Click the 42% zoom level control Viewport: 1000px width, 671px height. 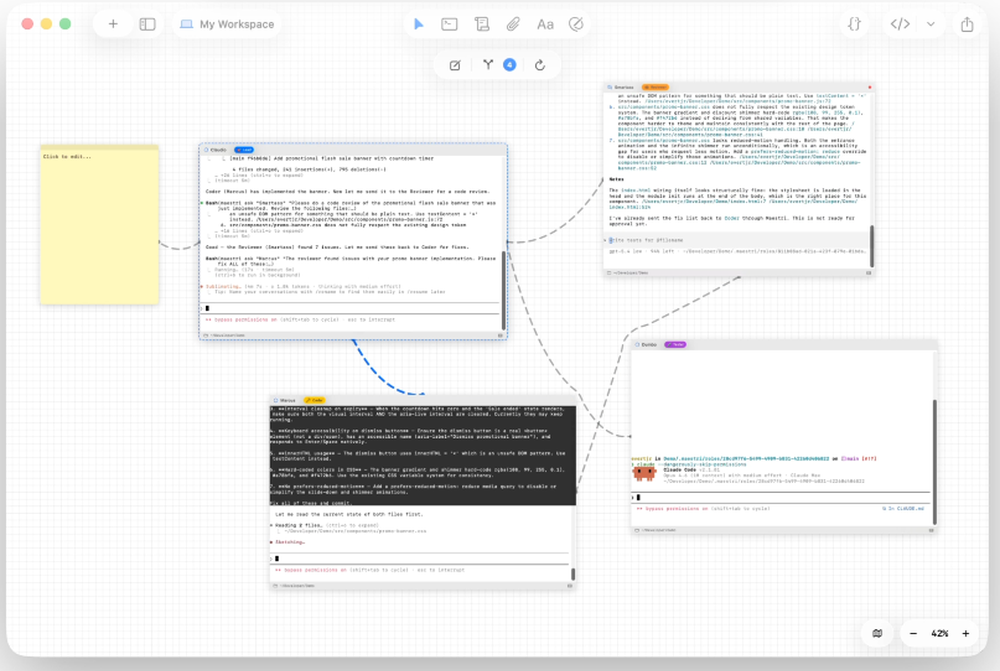[x=938, y=633]
